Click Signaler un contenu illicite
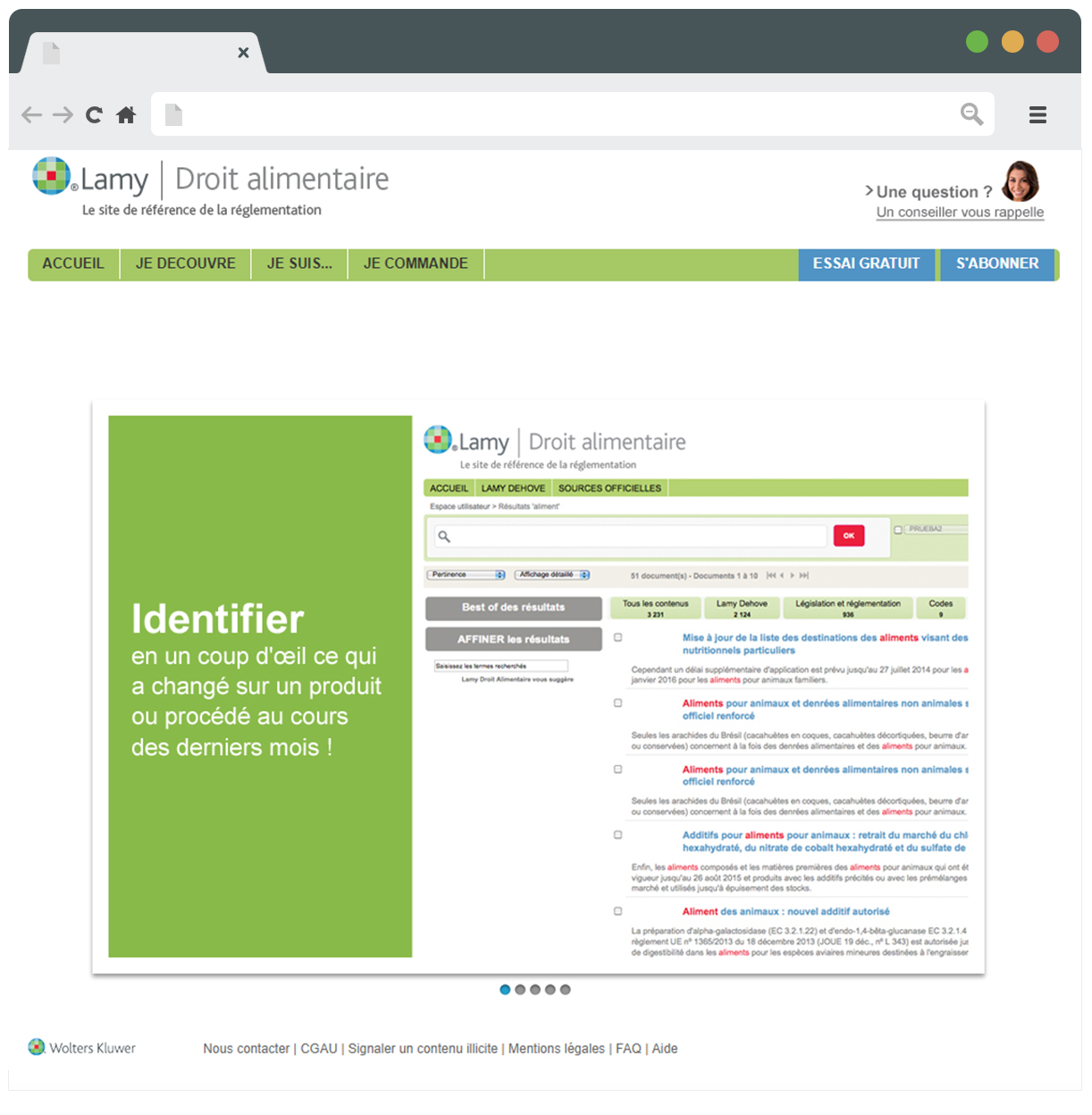 (x=423, y=1048)
